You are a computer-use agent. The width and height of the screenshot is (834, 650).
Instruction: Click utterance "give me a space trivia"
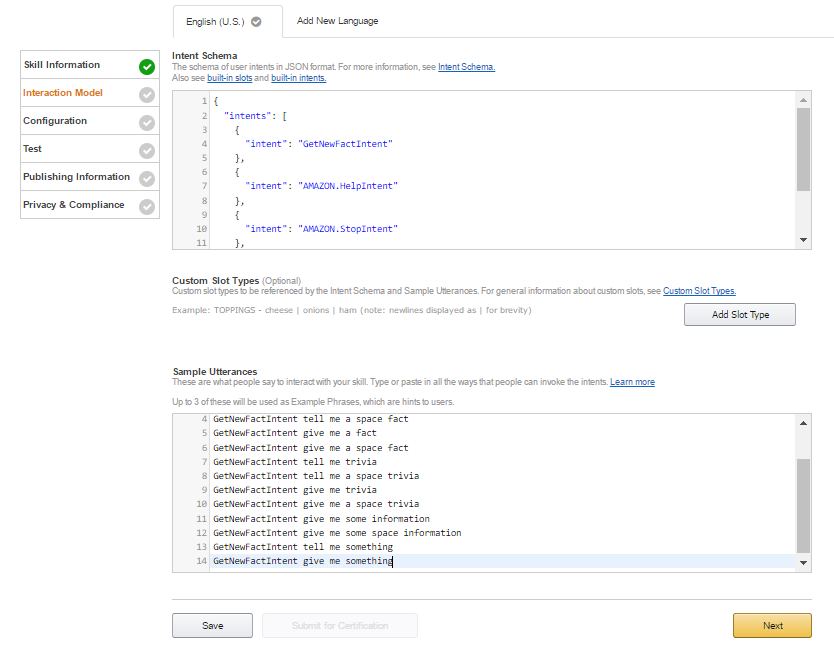[x=361, y=504]
